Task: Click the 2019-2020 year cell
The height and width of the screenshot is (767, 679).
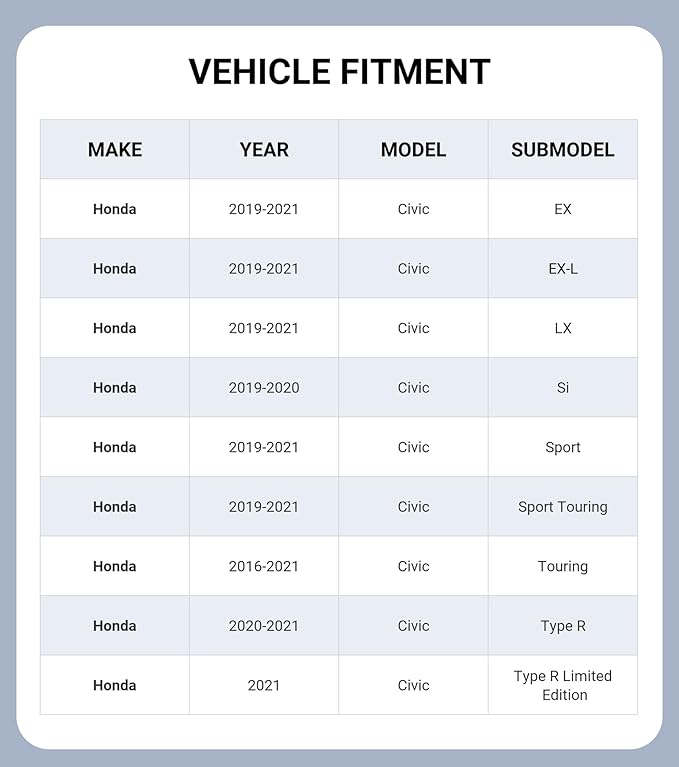Action: click(264, 387)
